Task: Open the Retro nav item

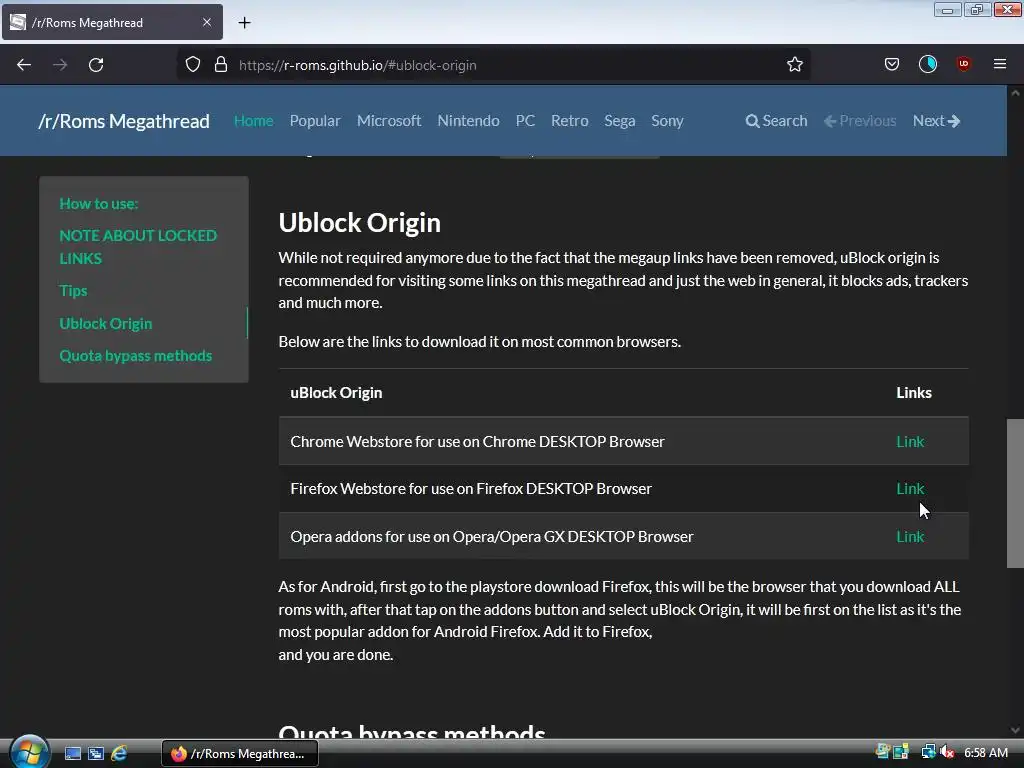Action: [569, 121]
